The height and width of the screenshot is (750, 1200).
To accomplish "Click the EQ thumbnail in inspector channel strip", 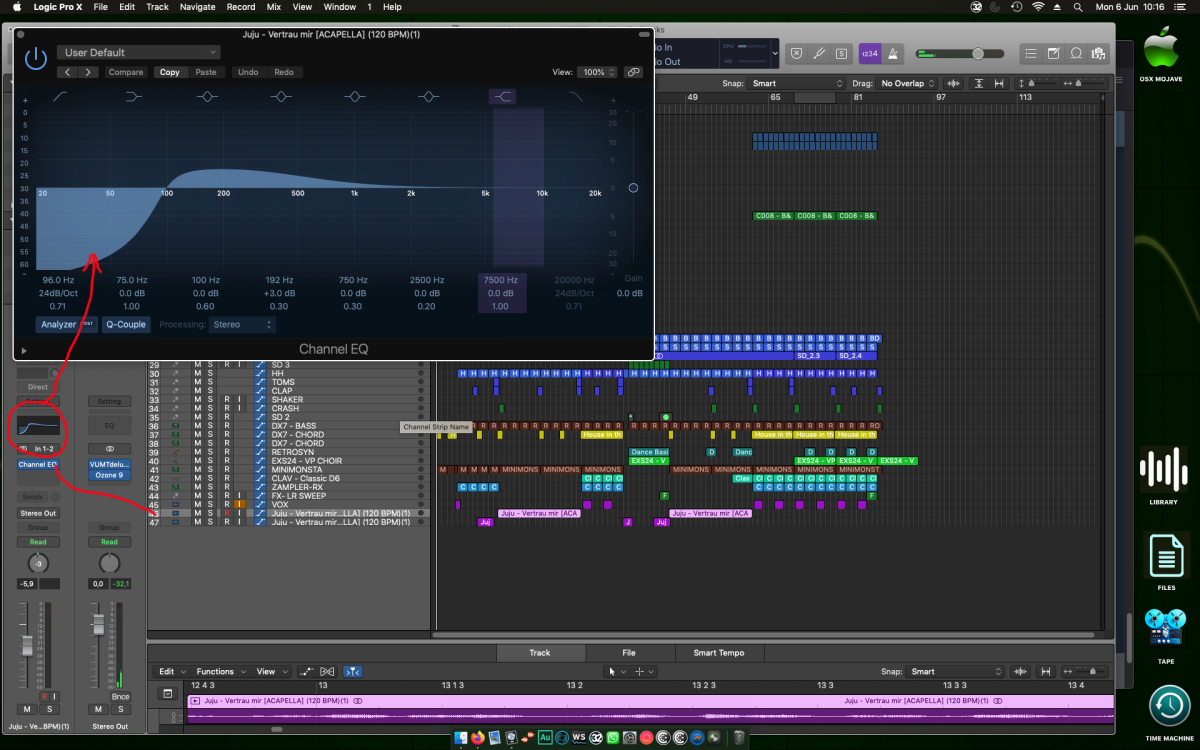I will point(37,426).
